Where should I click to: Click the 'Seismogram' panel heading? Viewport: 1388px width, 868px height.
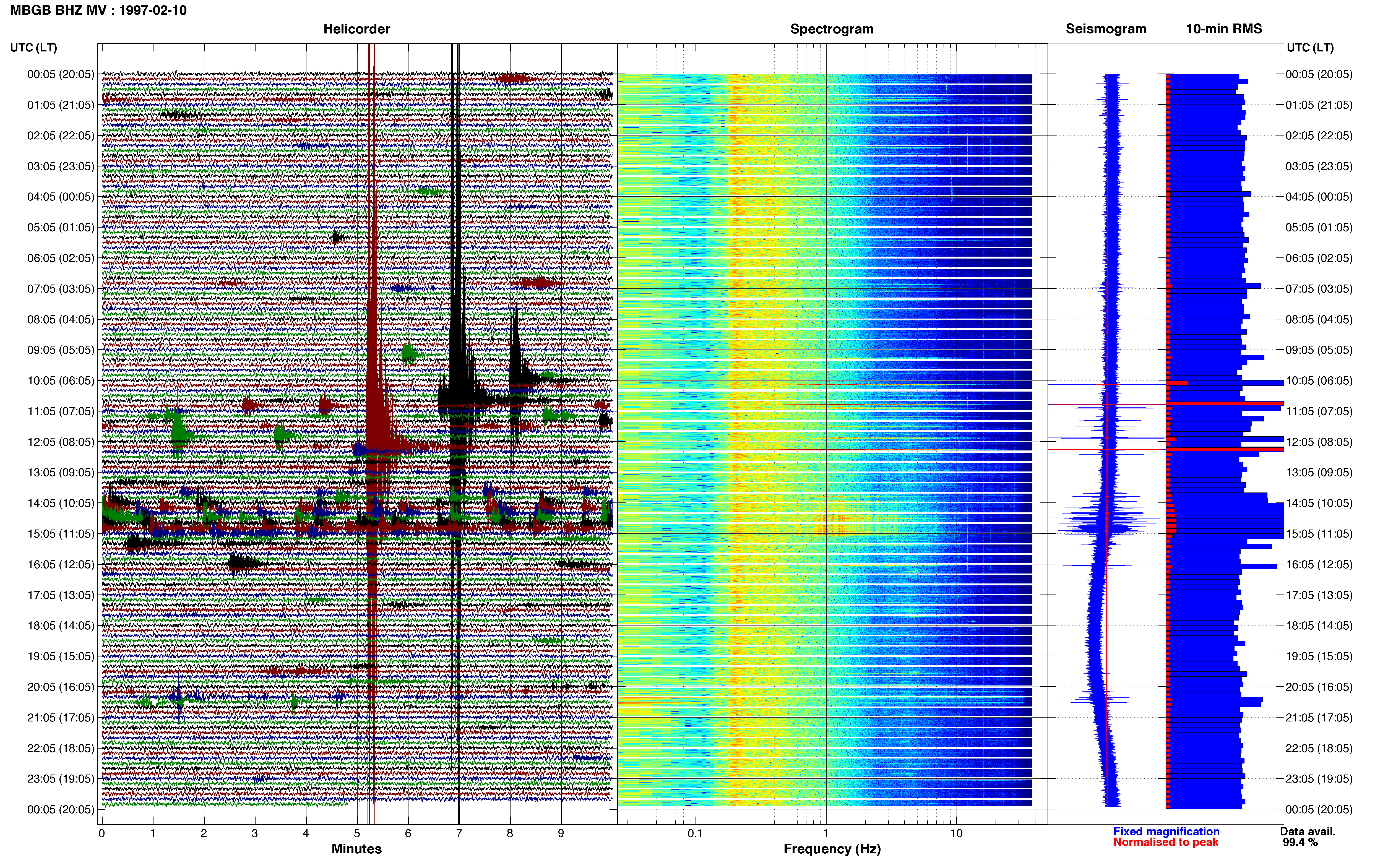1106,29
